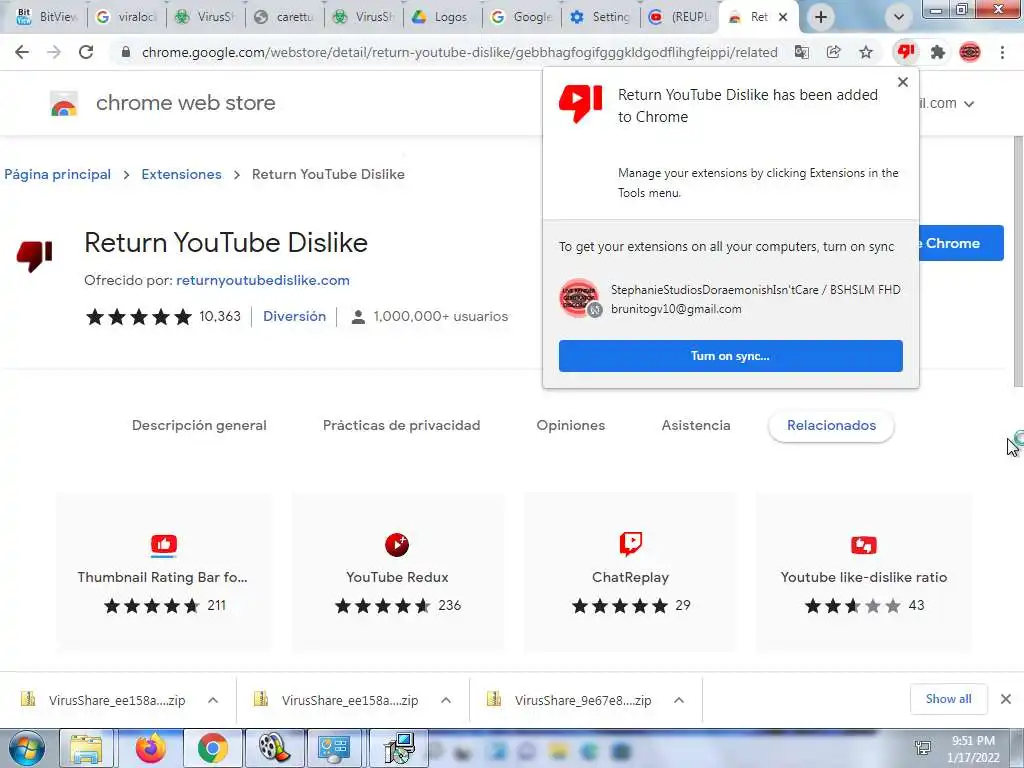
Task: Click the address bar URL
Action: point(460,52)
